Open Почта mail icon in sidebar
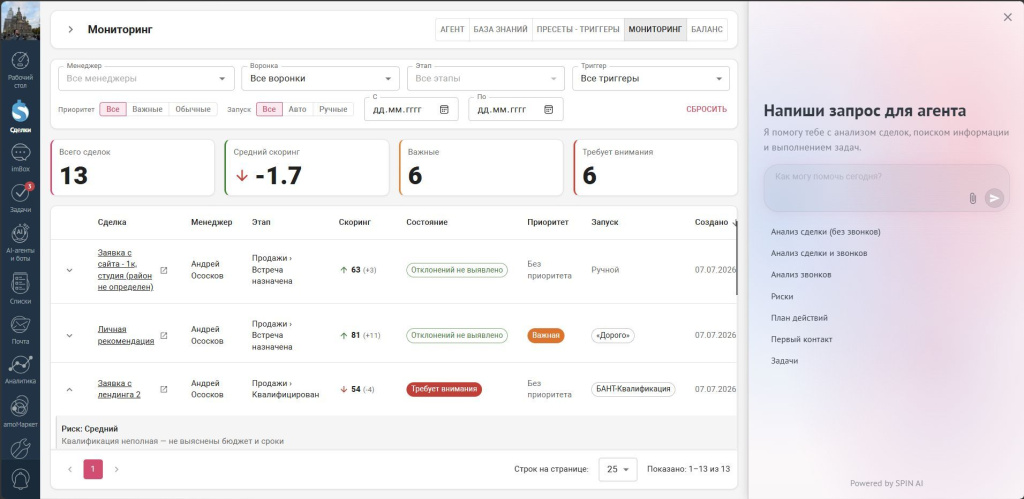1024x499 pixels. click(20, 330)
